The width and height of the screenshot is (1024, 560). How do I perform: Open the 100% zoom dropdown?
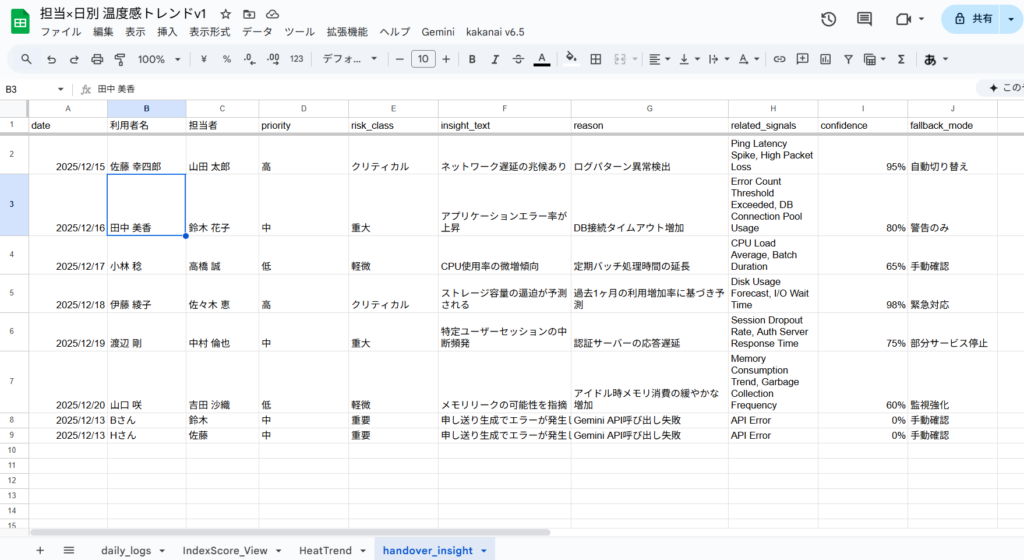pyautogui.click(x=158, y=60)
